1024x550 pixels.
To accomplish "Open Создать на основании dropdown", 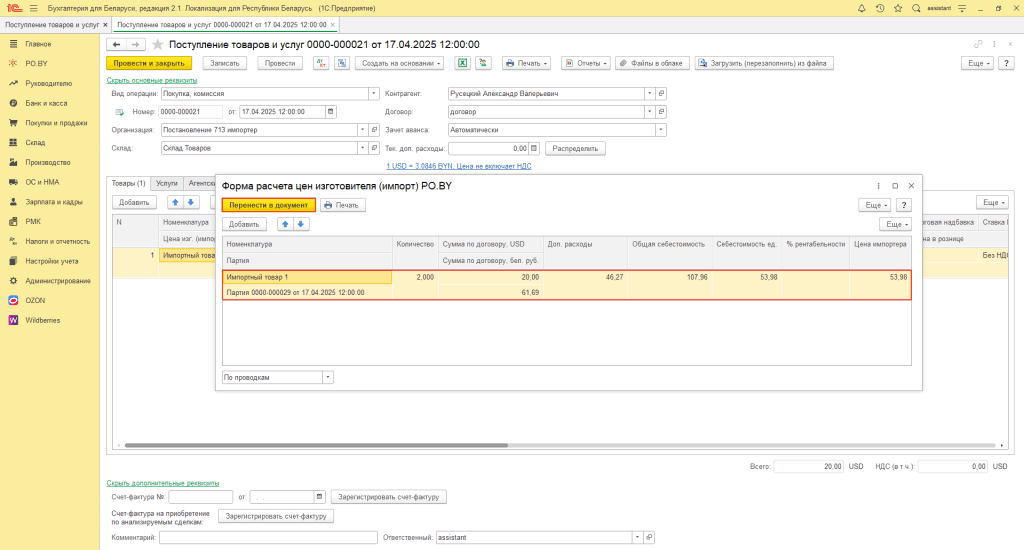I will (400, 63).
